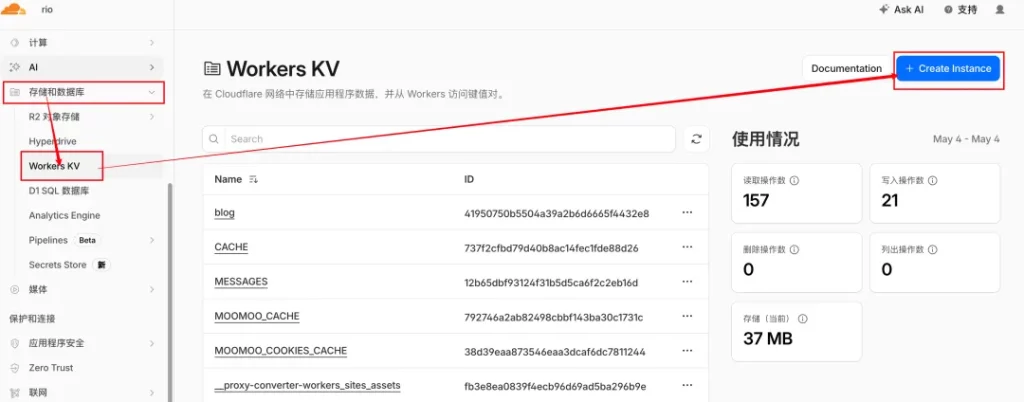Open the MOOMOO_CACHE row actions menu

point(686,317)
